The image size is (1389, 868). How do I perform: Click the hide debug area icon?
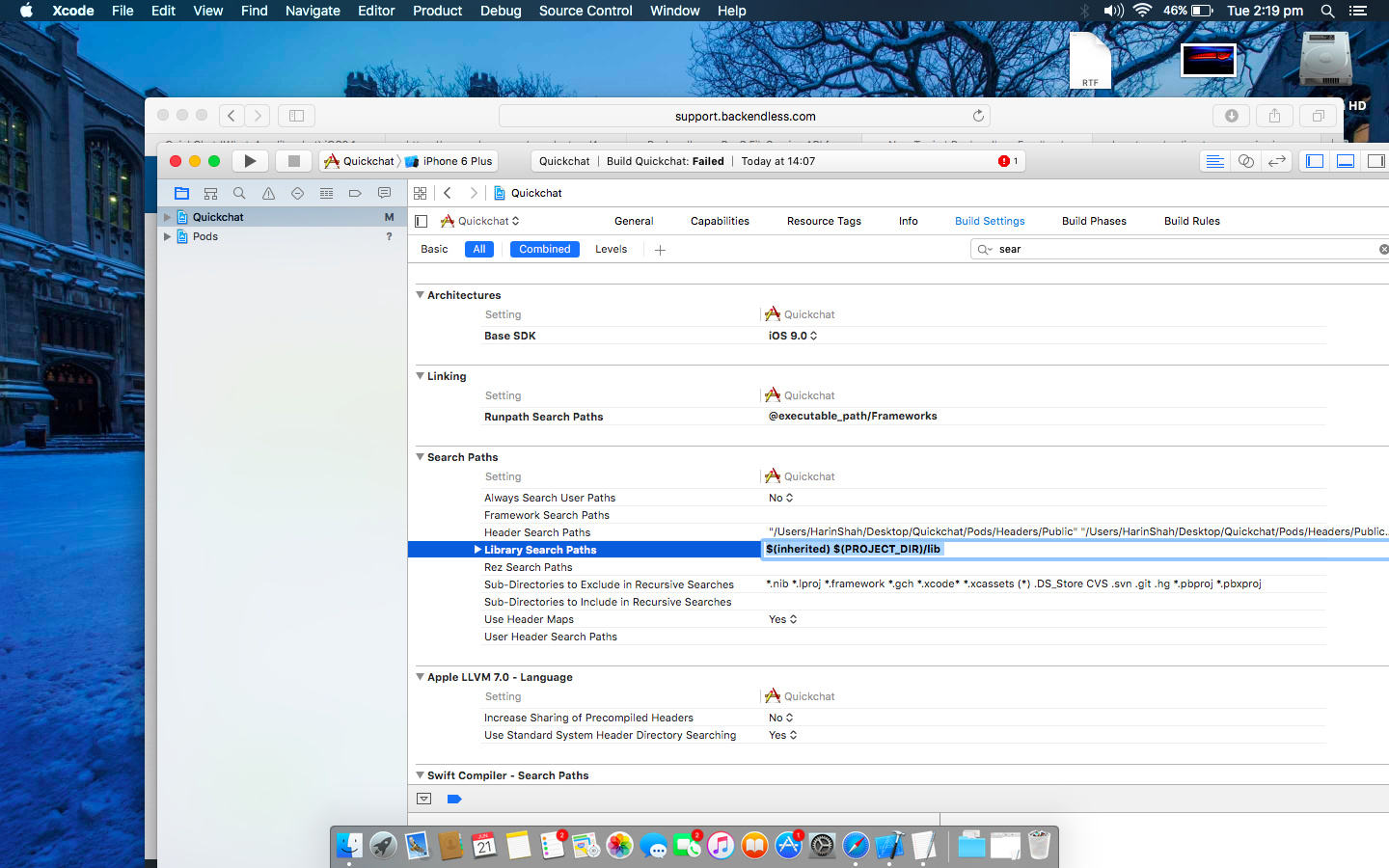pyautogui.click(x=423, y=799)
